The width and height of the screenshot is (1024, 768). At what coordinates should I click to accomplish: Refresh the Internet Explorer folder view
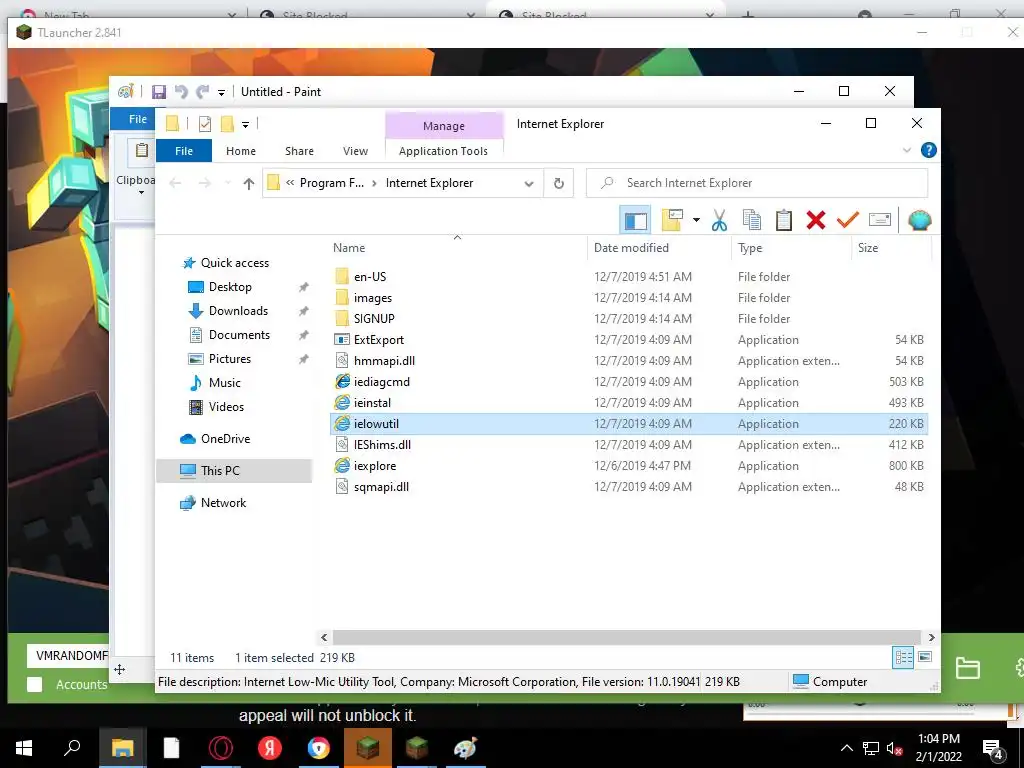click(x=558, y=184)
